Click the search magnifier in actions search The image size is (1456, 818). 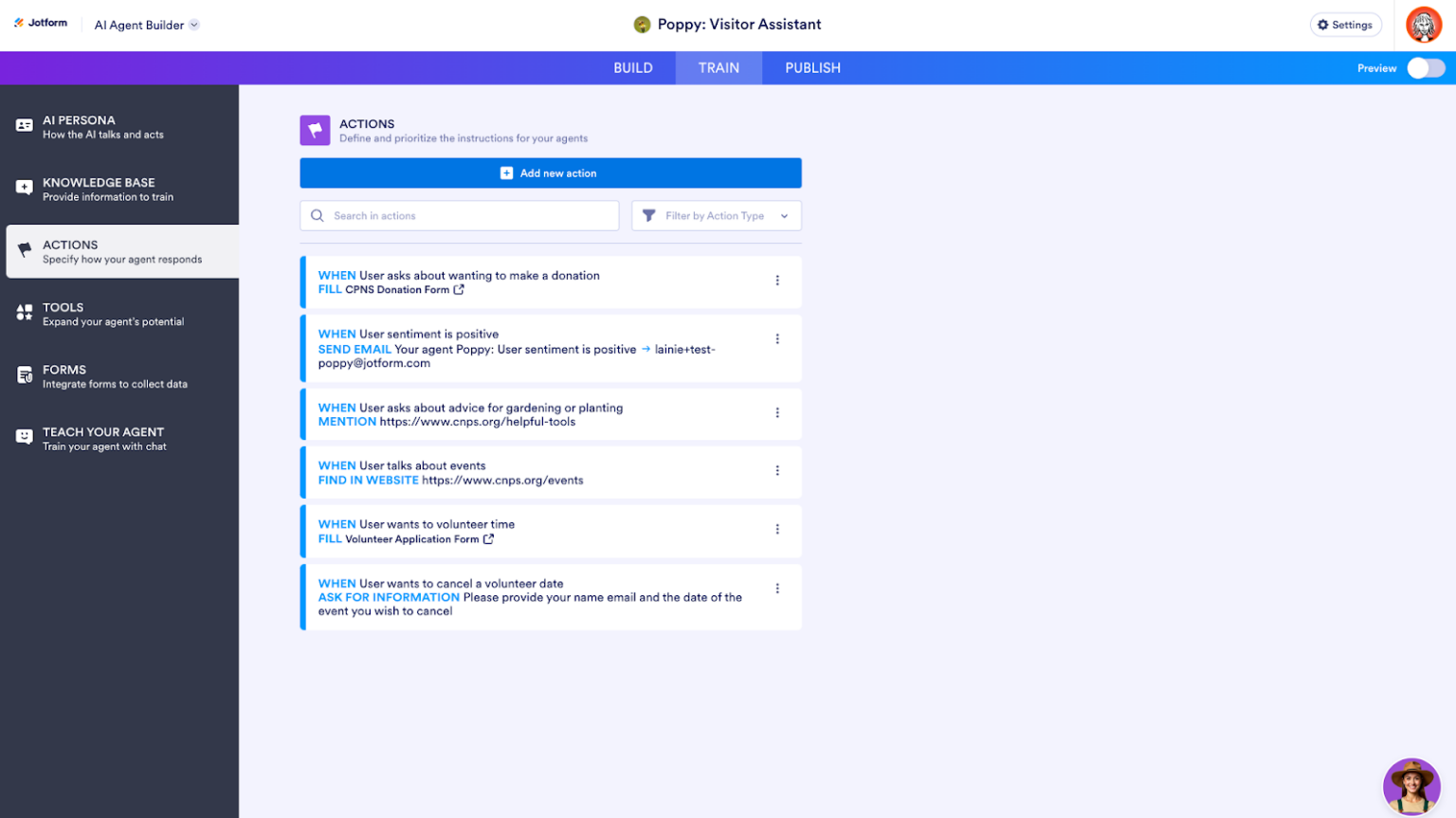(x=317, y=215)
